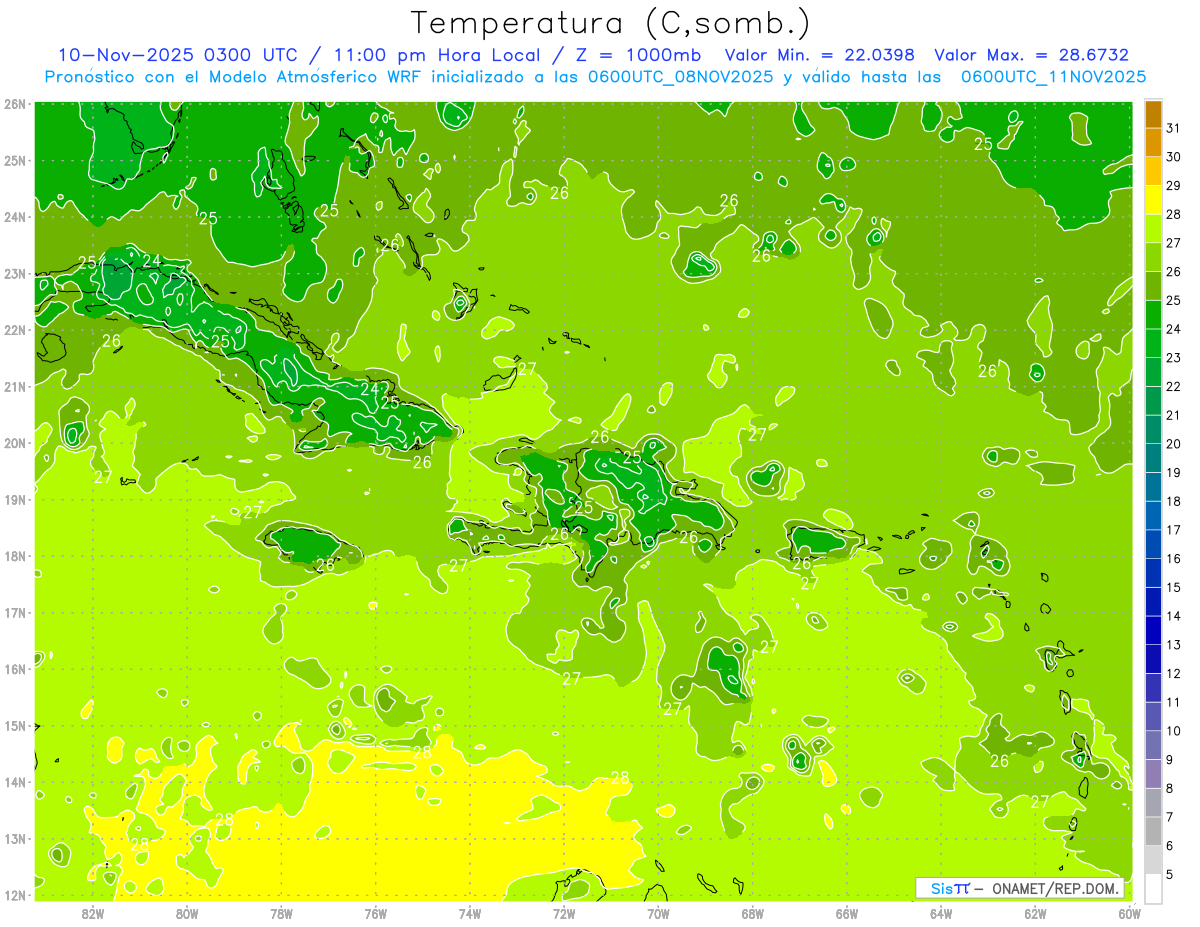
Task: Click the '18N' latitude axis label
Action: point(15,556)
